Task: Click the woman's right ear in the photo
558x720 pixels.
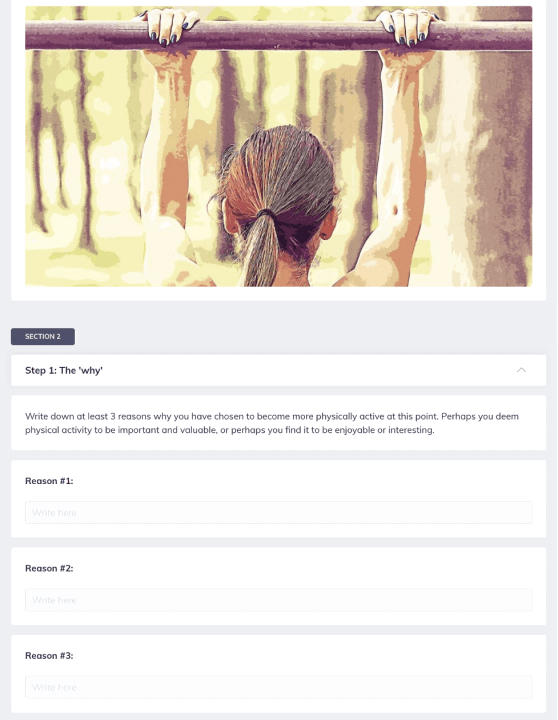Action: coord(327,227)
